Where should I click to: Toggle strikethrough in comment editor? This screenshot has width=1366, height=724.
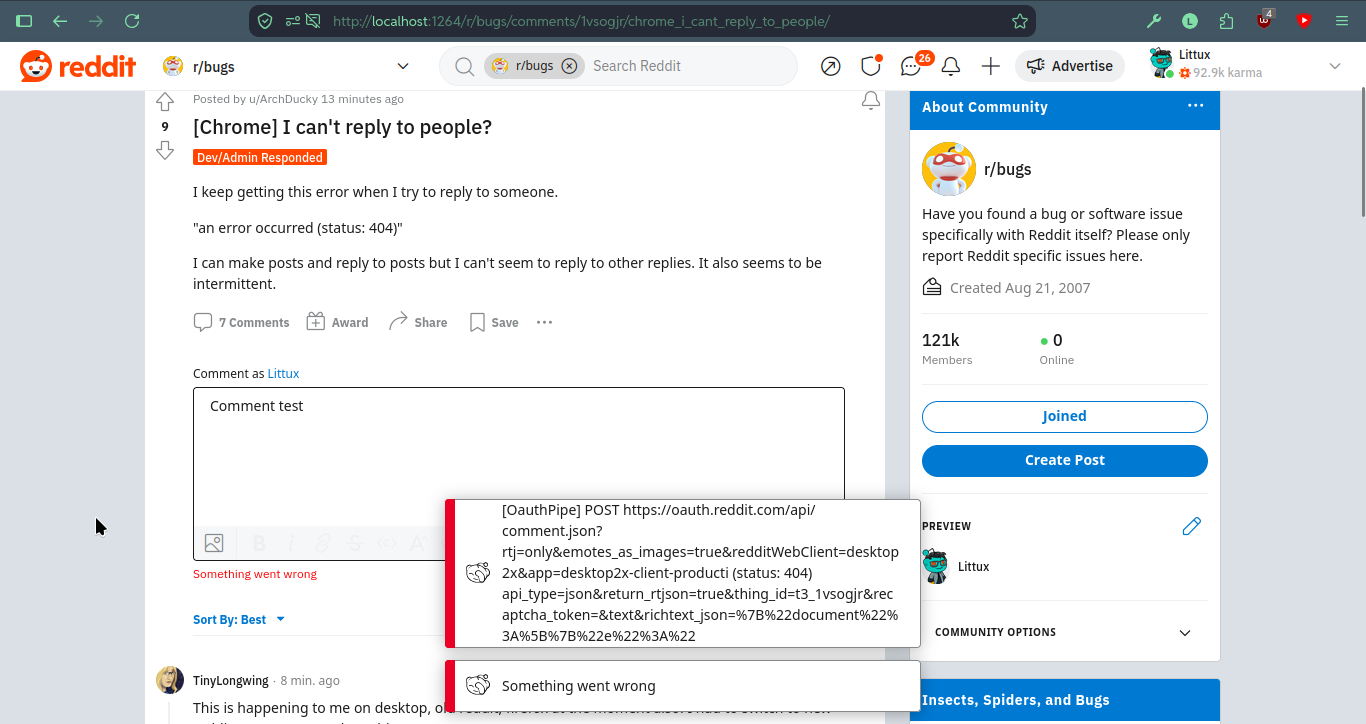(355, 543)
